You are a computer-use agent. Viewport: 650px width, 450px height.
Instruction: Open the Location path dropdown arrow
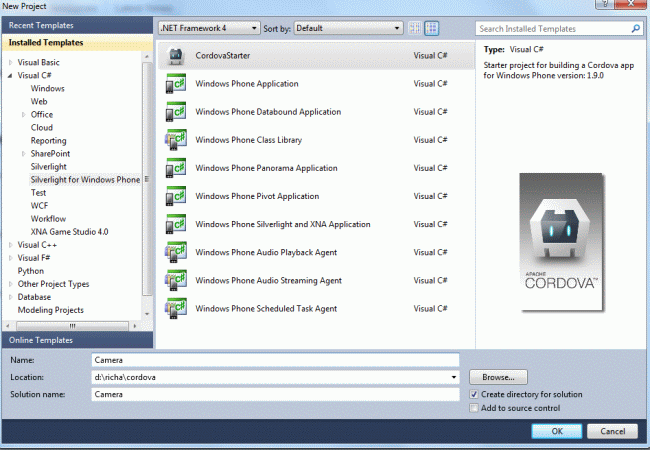pos(454,377)
